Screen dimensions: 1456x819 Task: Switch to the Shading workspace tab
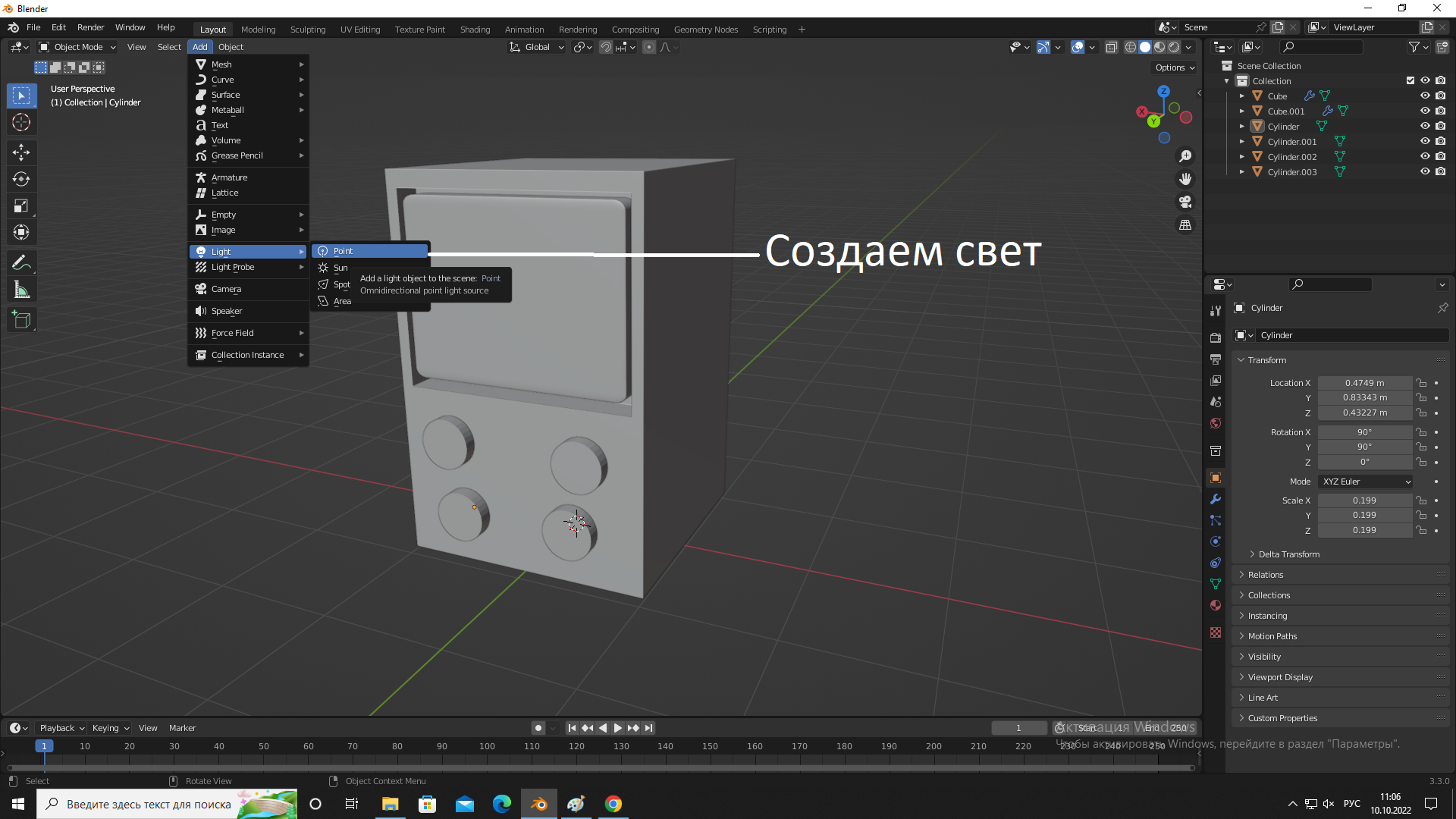click(x=475, y=30)
